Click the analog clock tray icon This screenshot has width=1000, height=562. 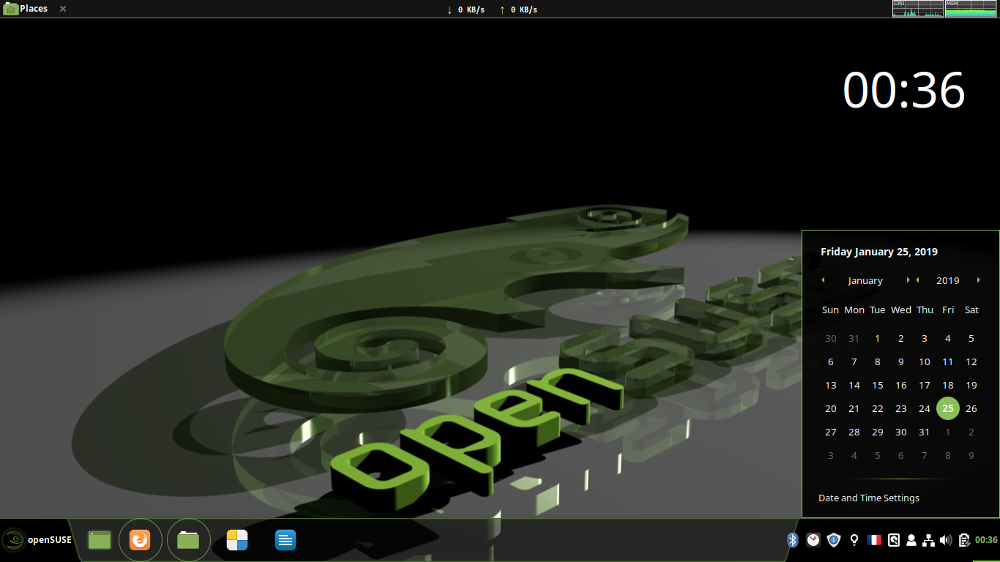pos(812,540)
